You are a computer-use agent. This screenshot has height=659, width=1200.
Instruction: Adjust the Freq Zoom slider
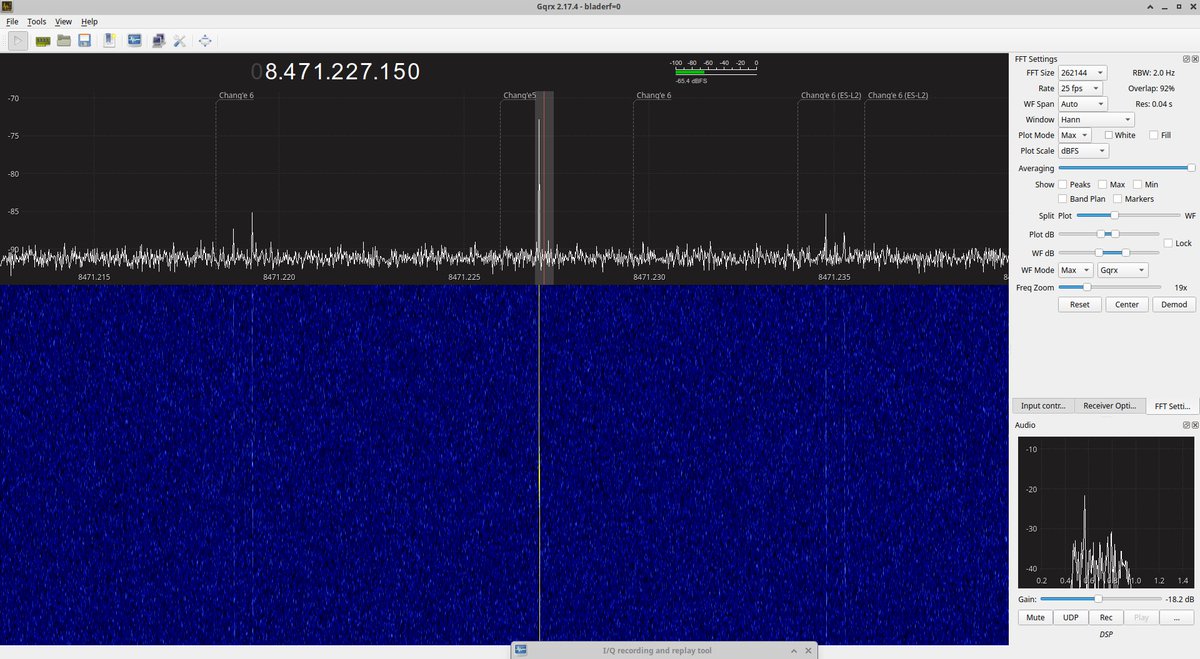pyautogui.click(x=1110, y=287)
